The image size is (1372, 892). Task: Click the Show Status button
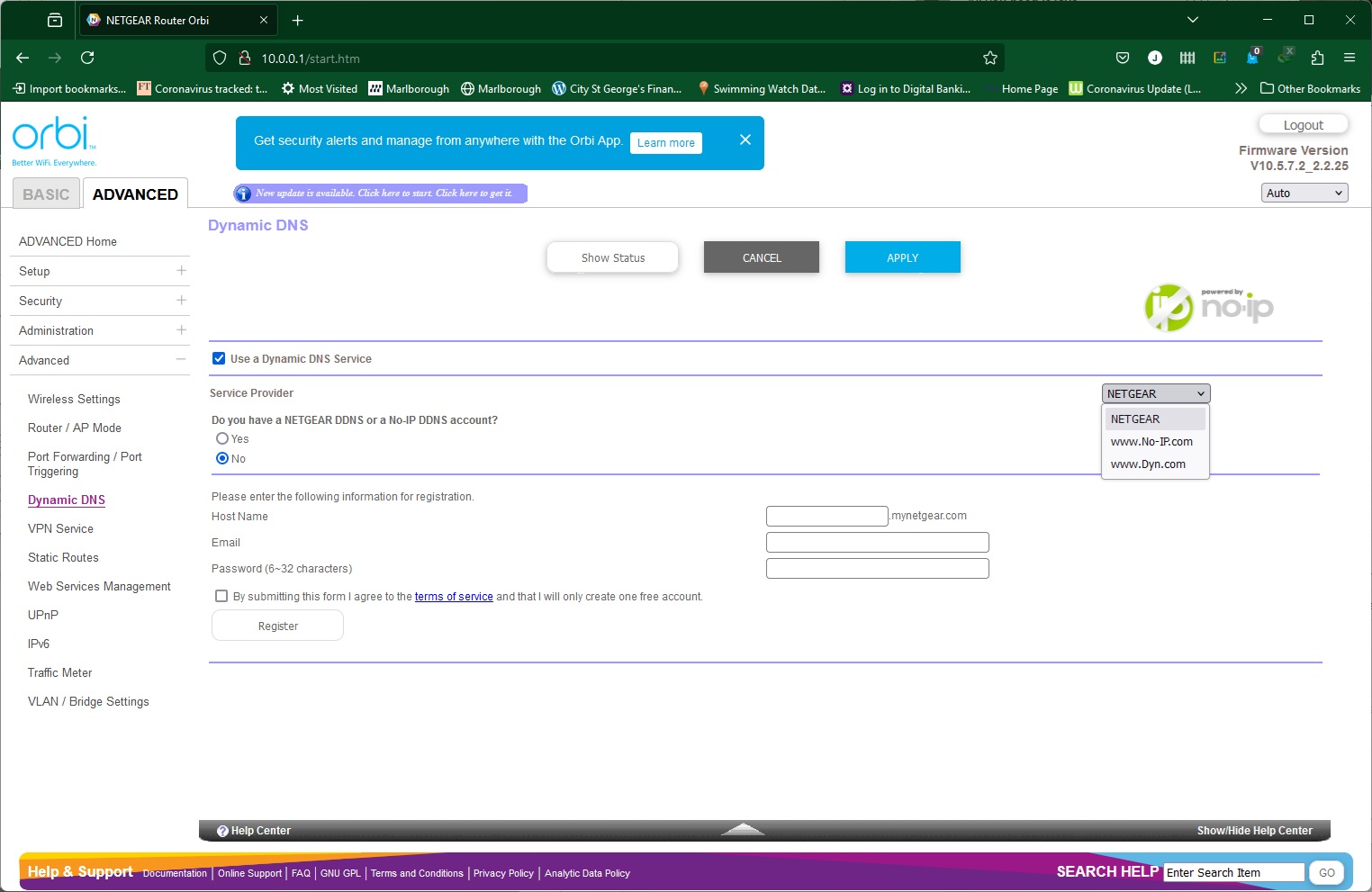coord(613,257)
